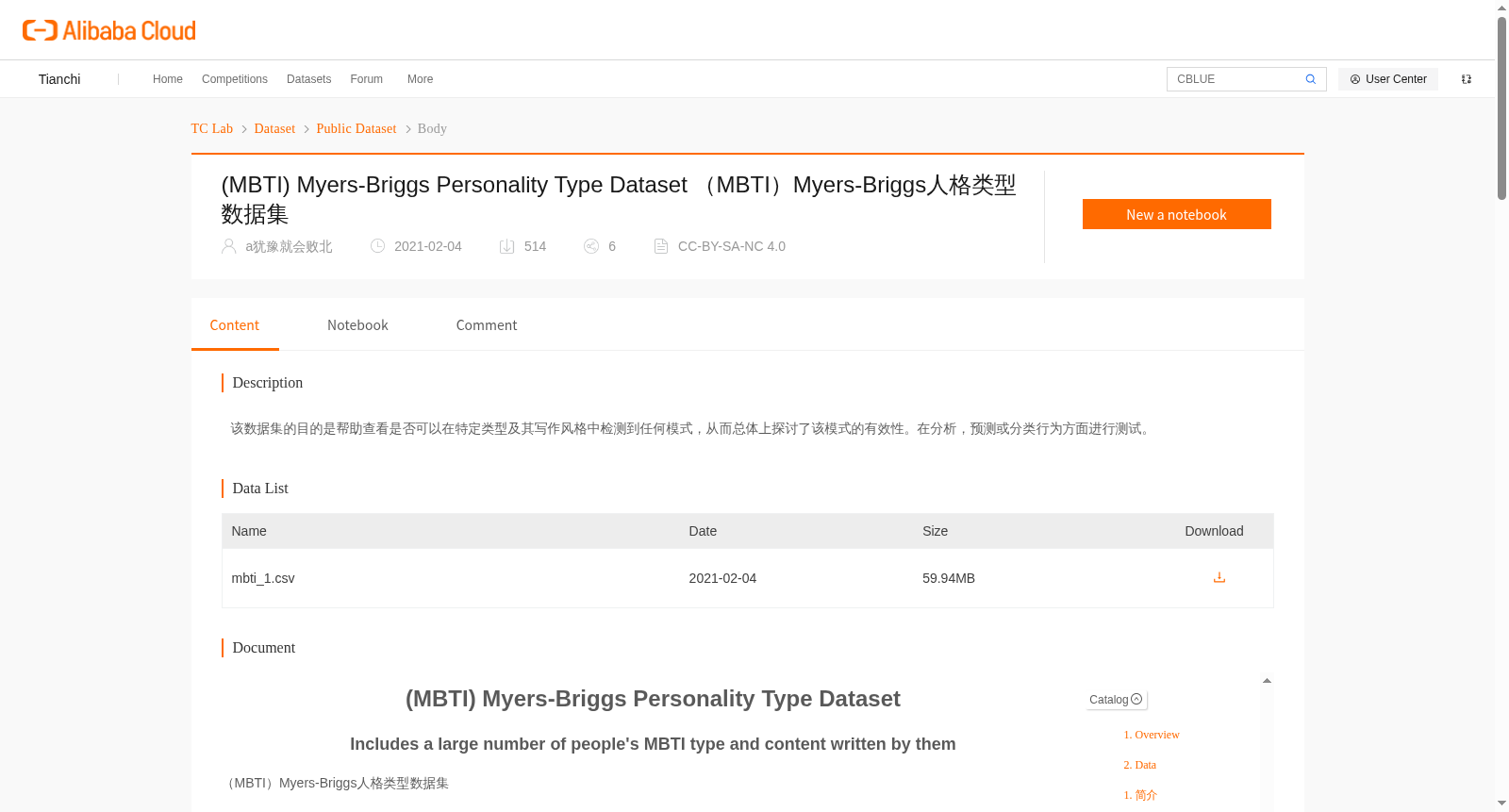Switch to the Notebook tab
The height and width of the screenshot is (812, 1509).
click(357, 325)
